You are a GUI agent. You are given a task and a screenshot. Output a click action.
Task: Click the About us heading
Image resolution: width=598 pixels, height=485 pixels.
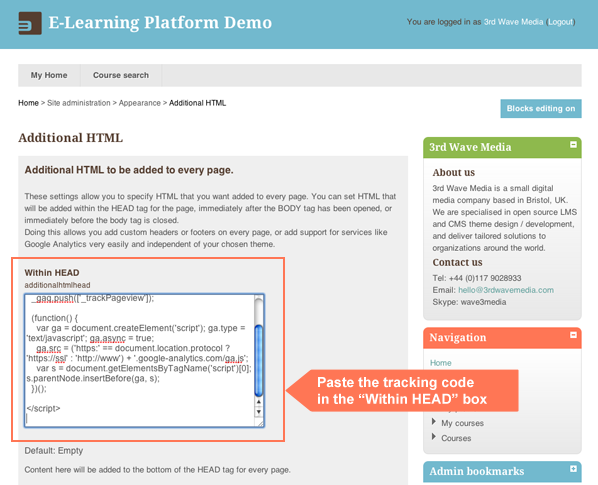tap(453, 172)
